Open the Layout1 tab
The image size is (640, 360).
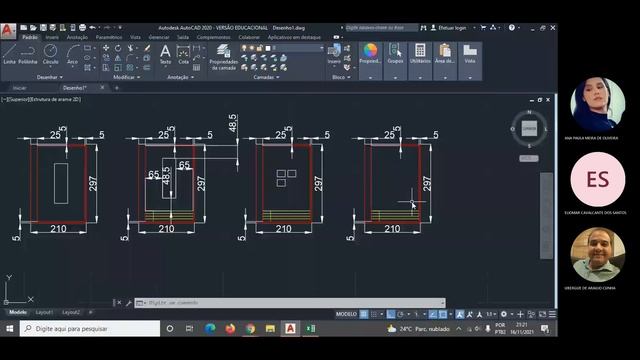(44, 312)
